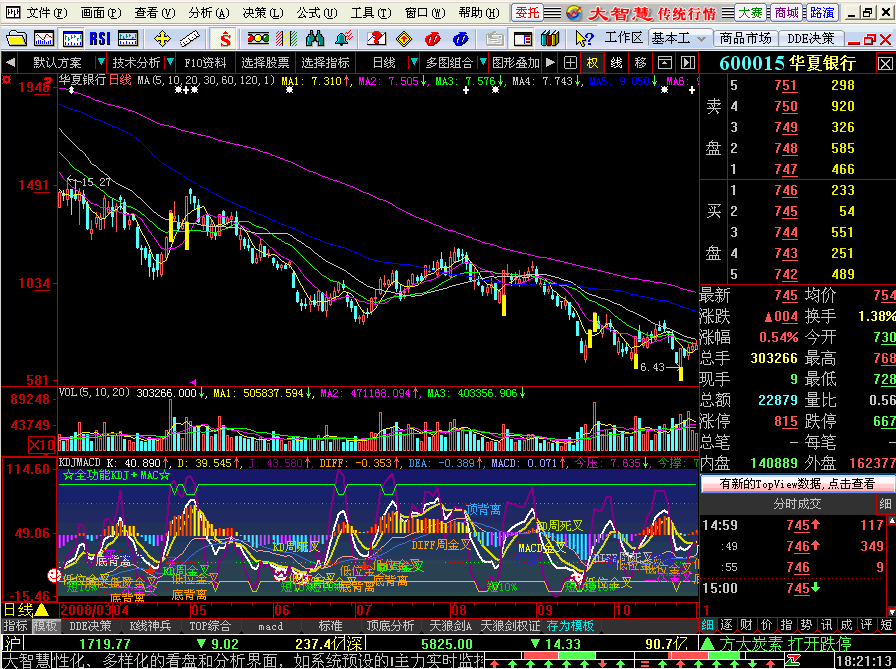Click the 委托 trading button
Screen dimensions: 896x669
tap(527, 13)
